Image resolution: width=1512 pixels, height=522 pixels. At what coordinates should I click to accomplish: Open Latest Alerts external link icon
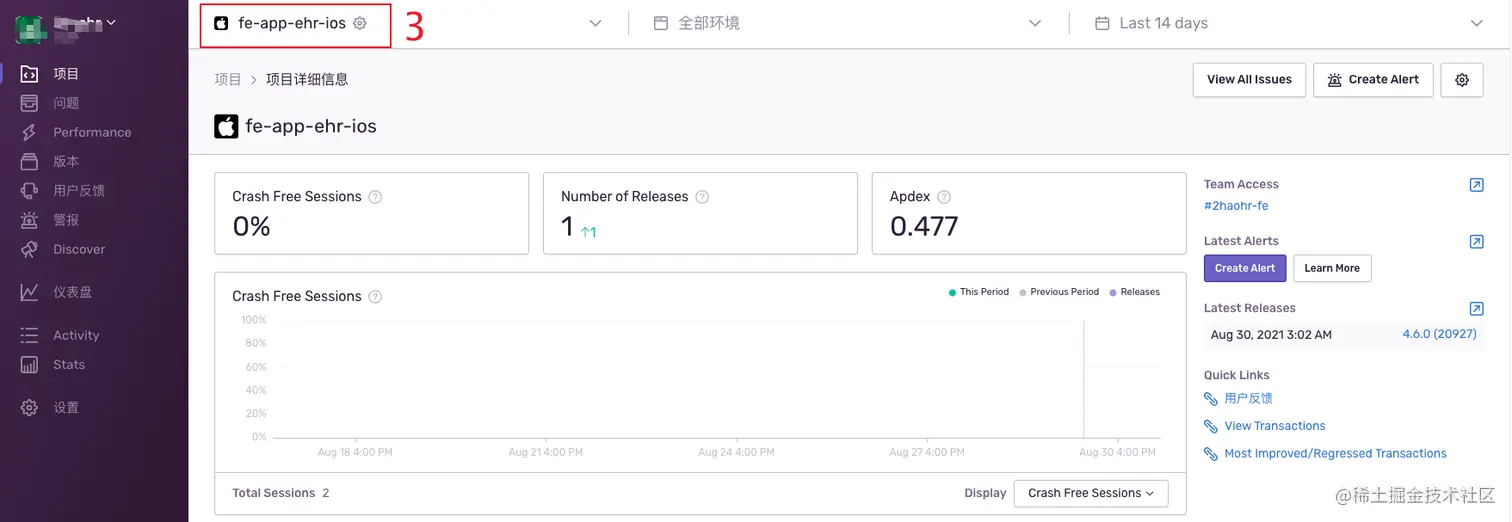click(x=1476, y=242)
